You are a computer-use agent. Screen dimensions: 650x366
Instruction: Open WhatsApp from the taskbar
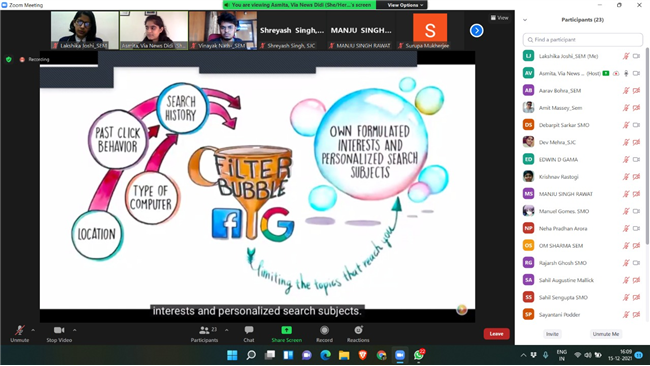(x=419, y=355)
